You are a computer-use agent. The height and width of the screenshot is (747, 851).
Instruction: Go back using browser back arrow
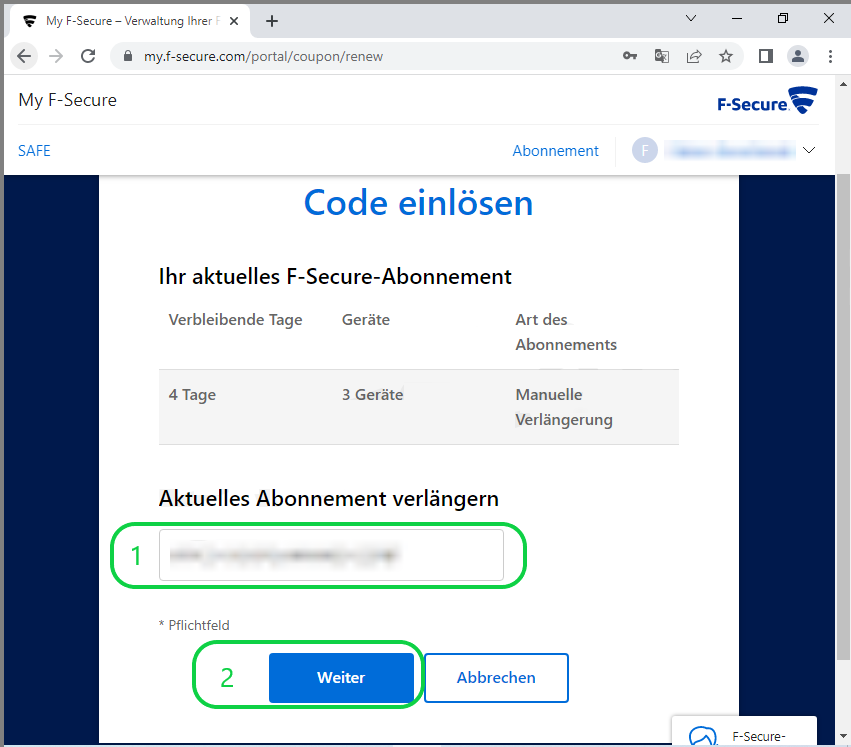[x=24, y=56]
